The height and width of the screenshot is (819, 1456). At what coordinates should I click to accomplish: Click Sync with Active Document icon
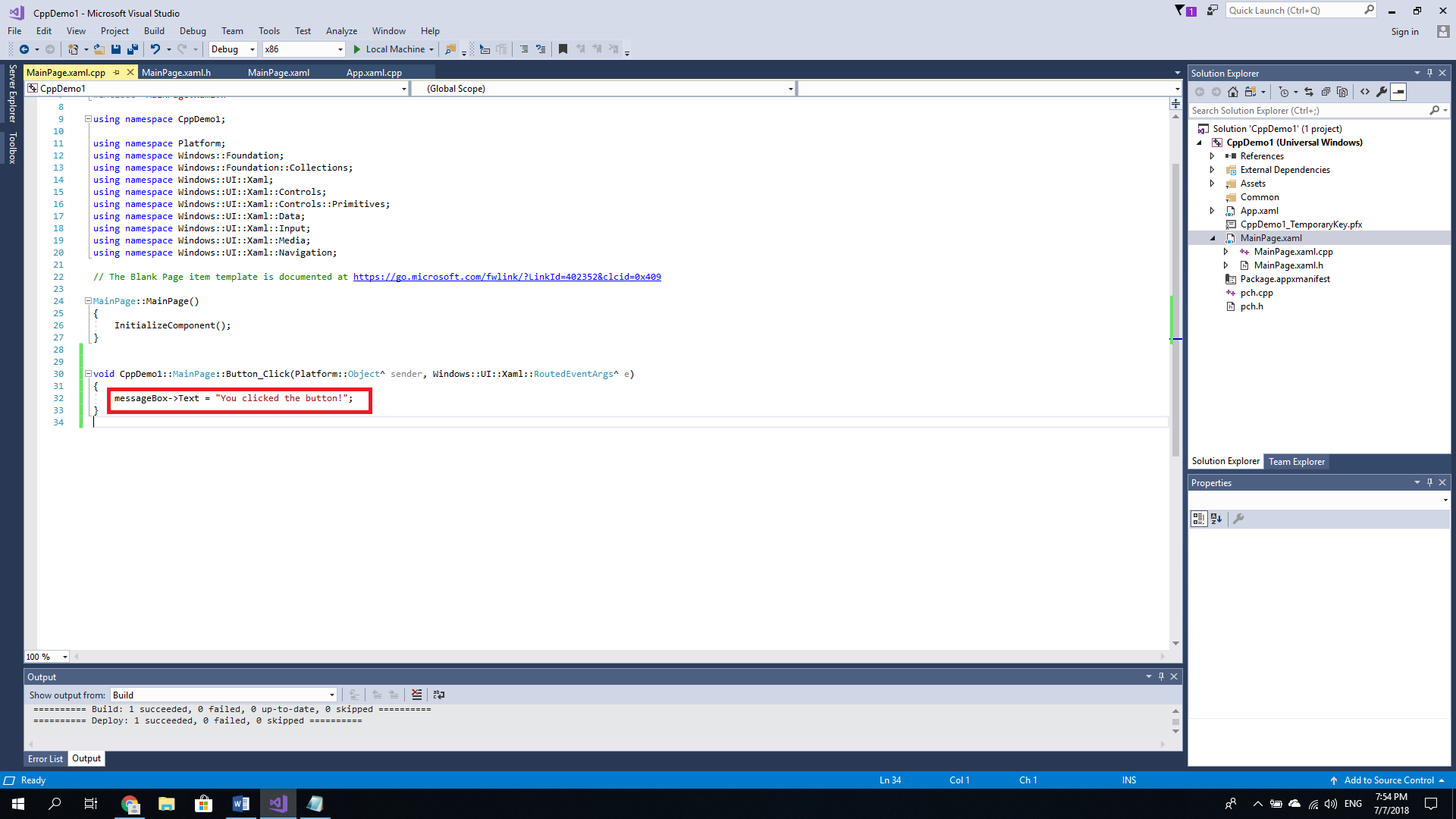coord(1309,92)
